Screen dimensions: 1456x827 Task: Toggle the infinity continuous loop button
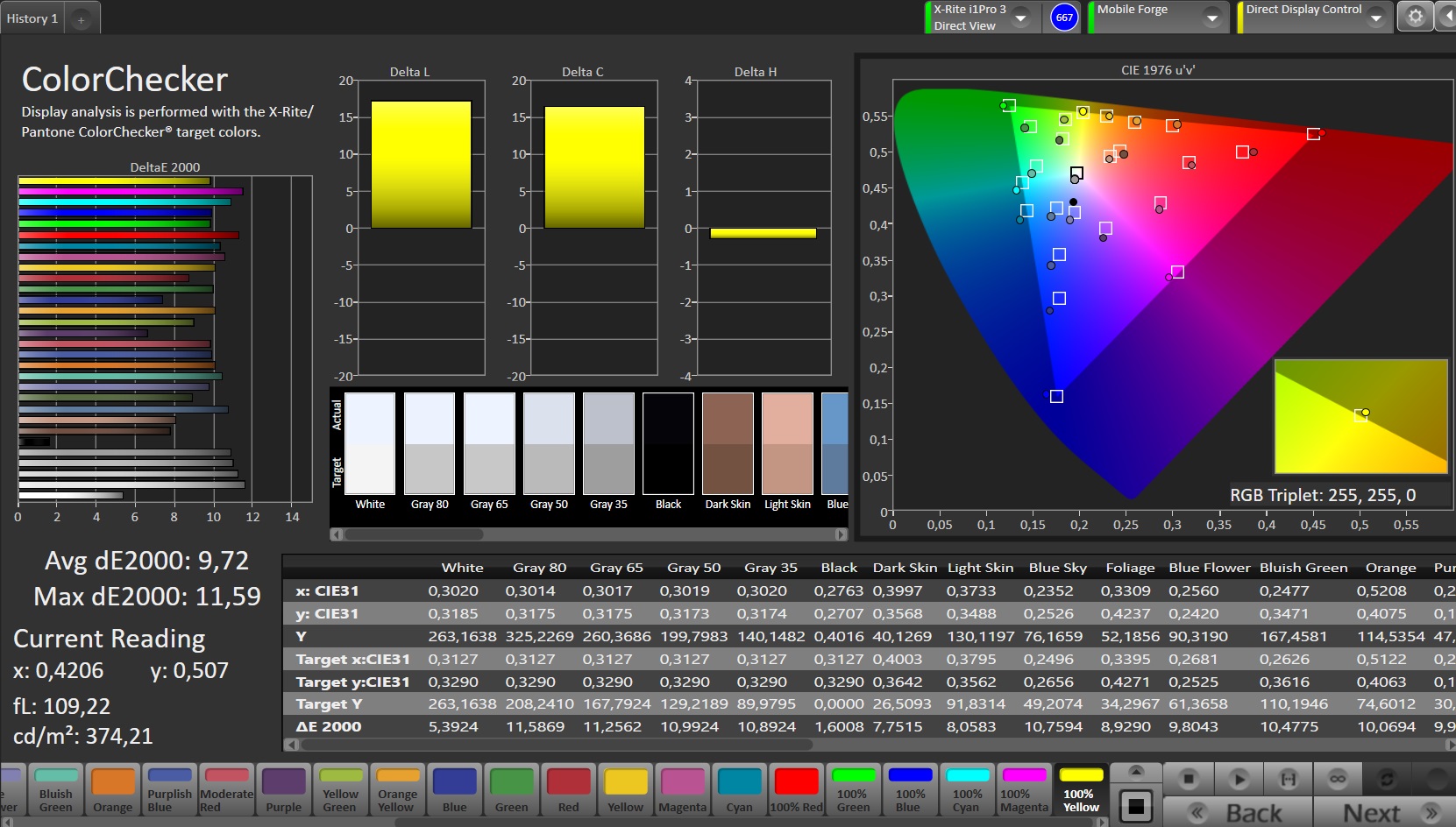pyautogui.click(x=1337, y=778)
